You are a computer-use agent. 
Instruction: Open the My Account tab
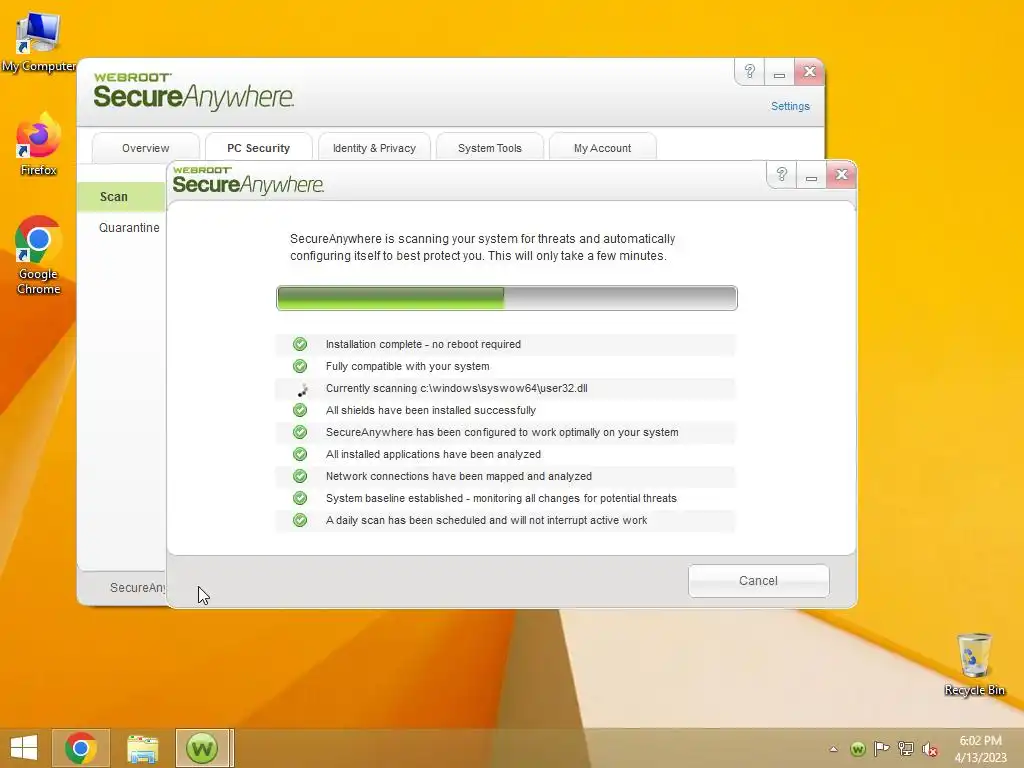point(602,148)
